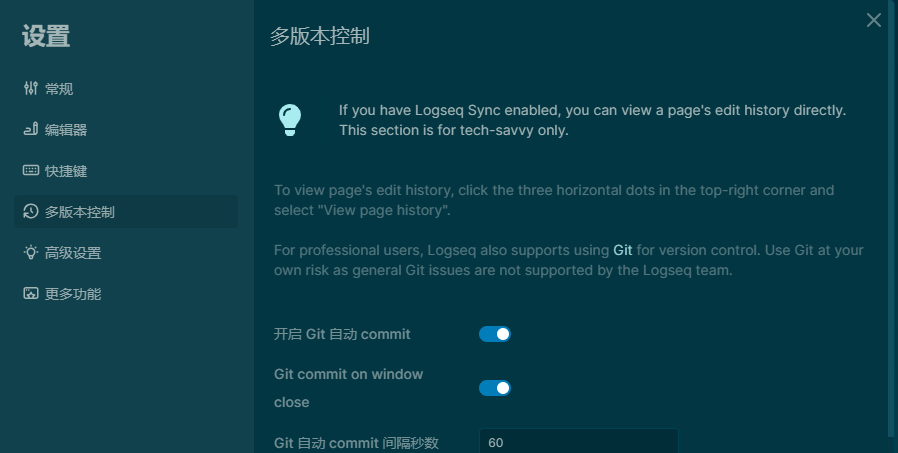Click the icon beside 更多功能

pyautogui.click(x=30, y=294)
